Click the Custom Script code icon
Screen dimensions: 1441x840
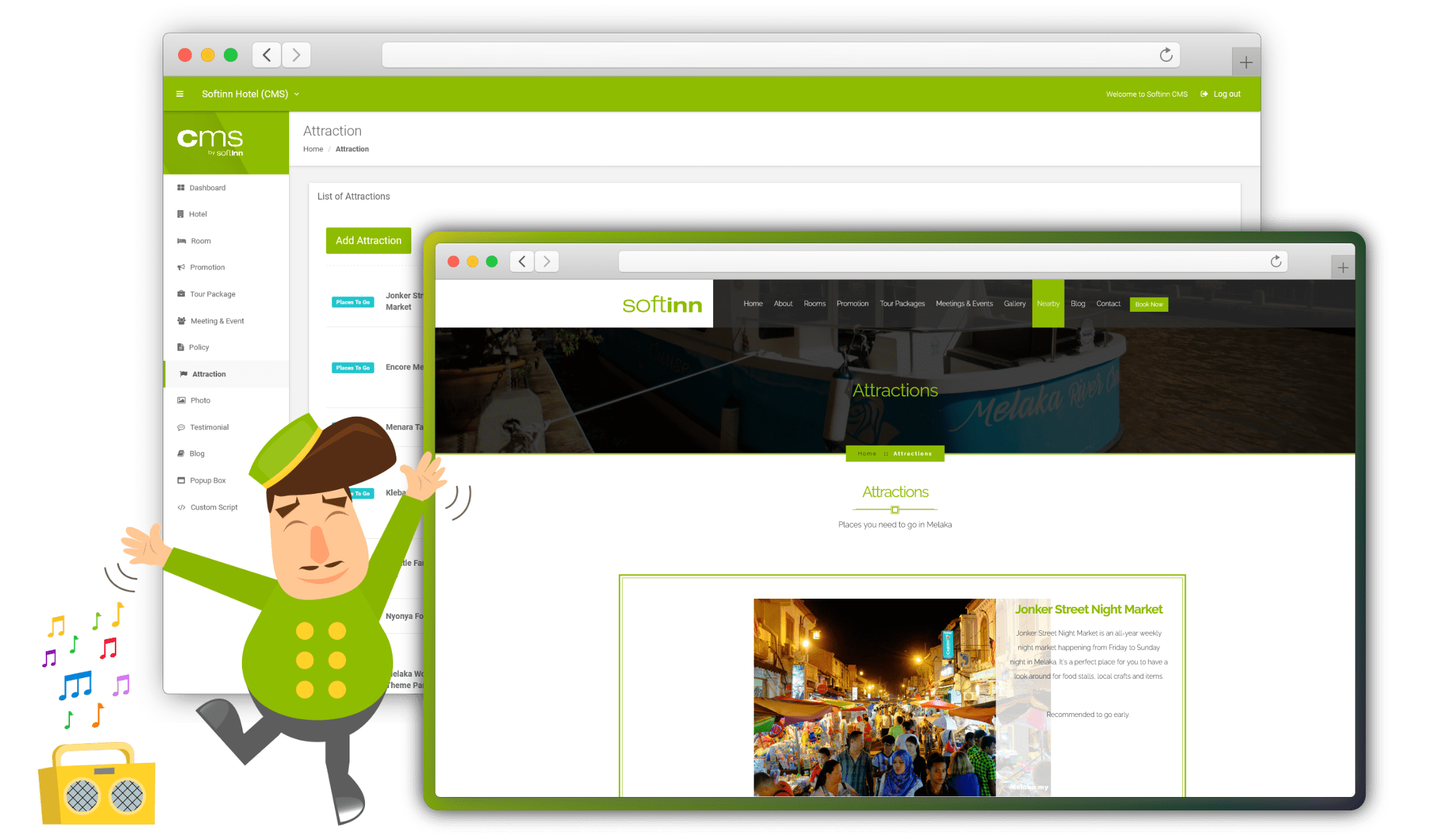(181, 507)
